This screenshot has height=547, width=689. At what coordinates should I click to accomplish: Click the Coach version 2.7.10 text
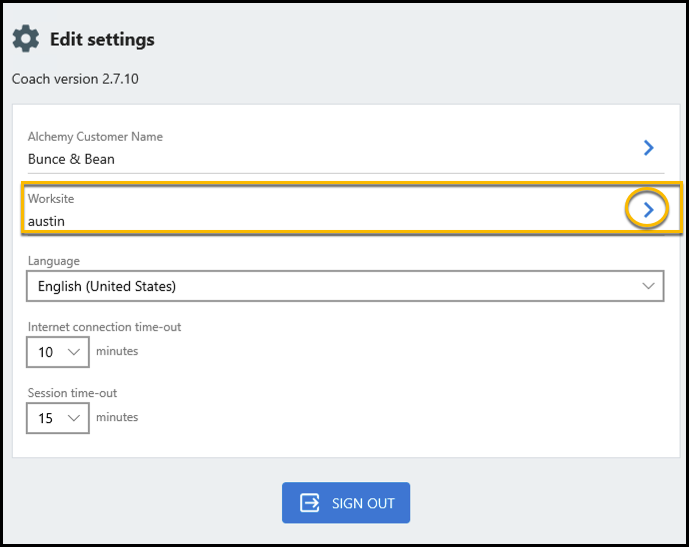coord(75,78)
